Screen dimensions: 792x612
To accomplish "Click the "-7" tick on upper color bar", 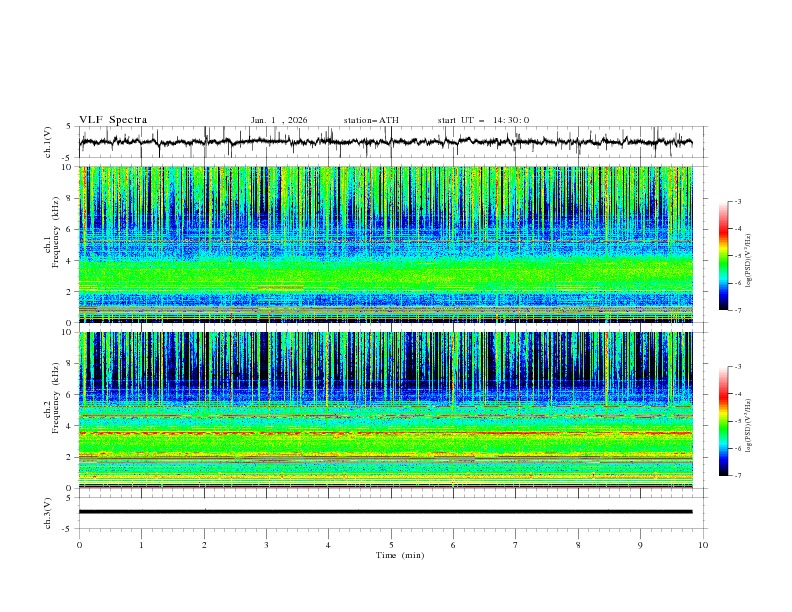I will pyautogui.click(x=738, y=311).
